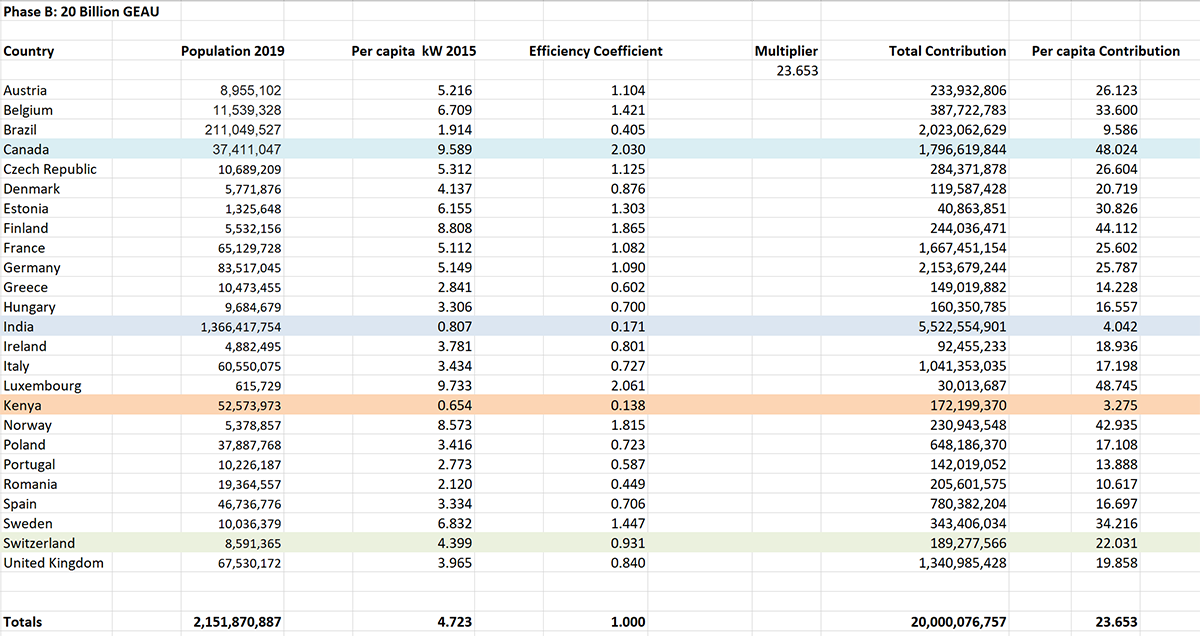
Task: Select Norway's efficiency coefficient 1.815
Action: point(628,425)
